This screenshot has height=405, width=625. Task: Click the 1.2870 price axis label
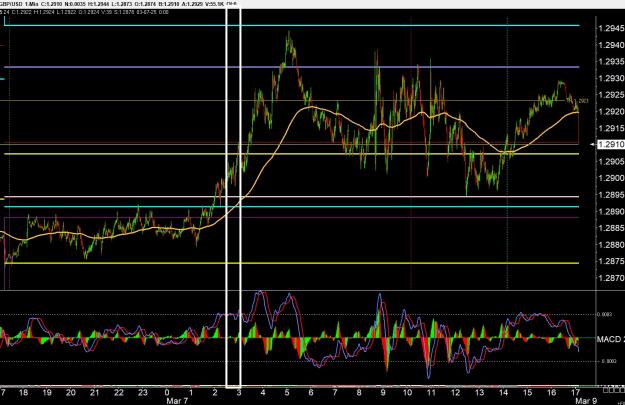611,277
